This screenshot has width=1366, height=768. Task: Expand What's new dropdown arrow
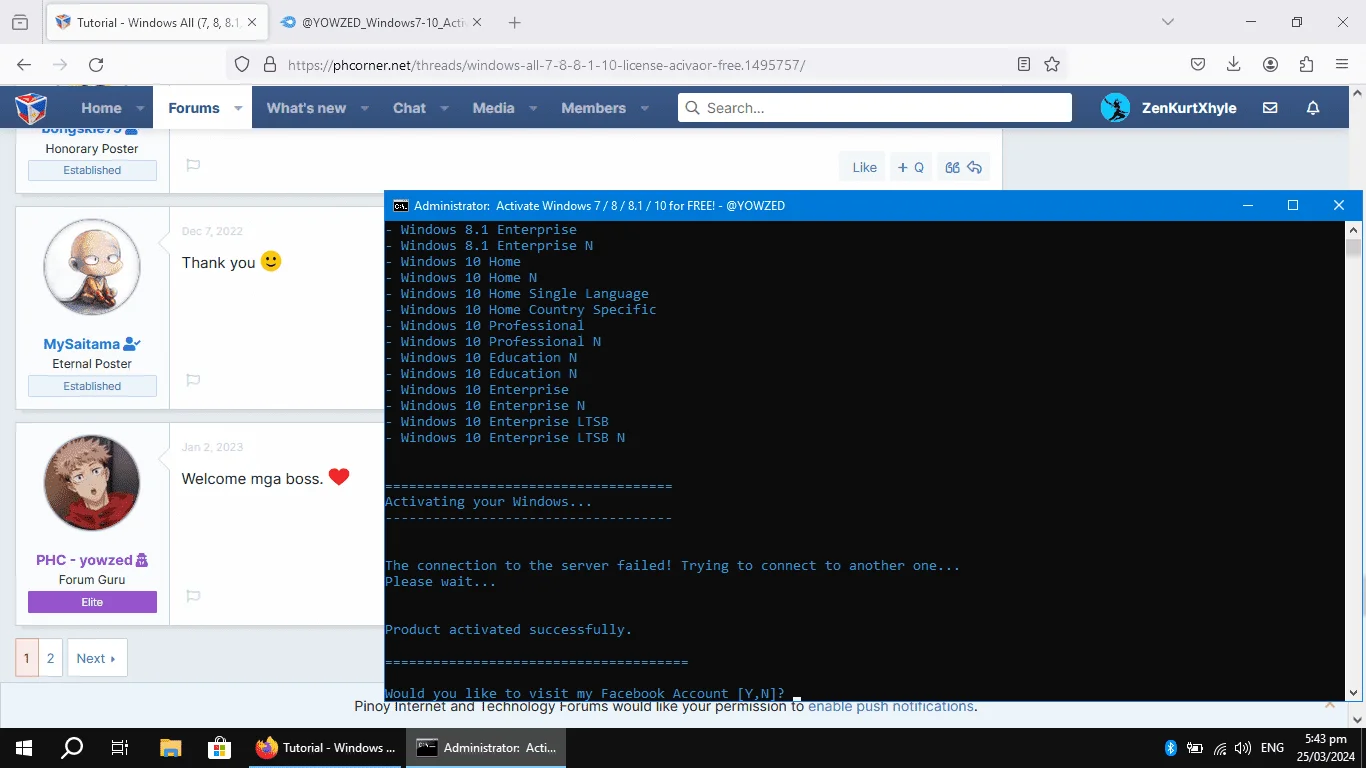coord(365,108)
